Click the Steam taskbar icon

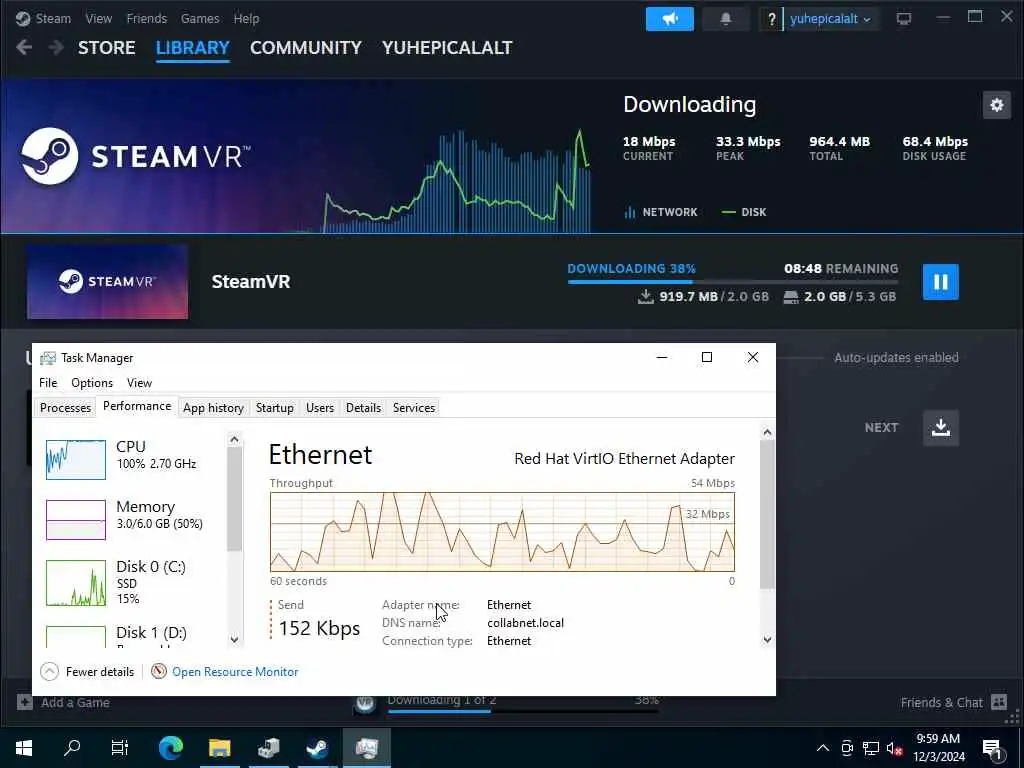[x=317, y=748]
